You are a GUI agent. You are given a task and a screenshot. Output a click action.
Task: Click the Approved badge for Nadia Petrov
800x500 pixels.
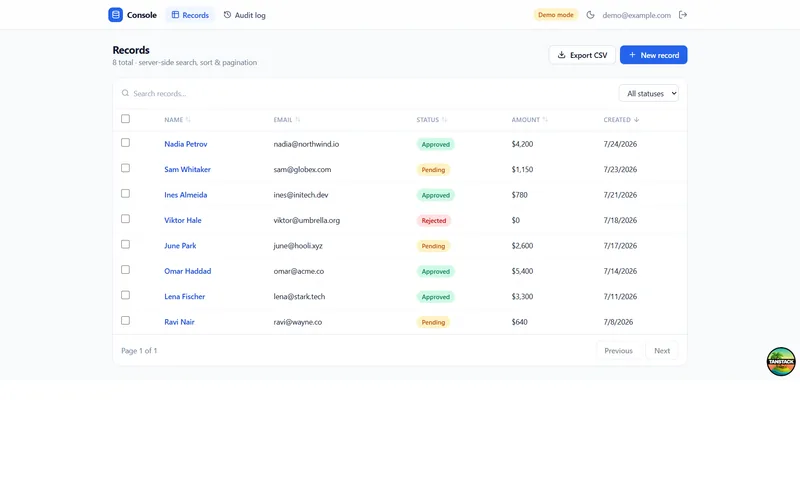pyautogui.click(x=436, y=144)
